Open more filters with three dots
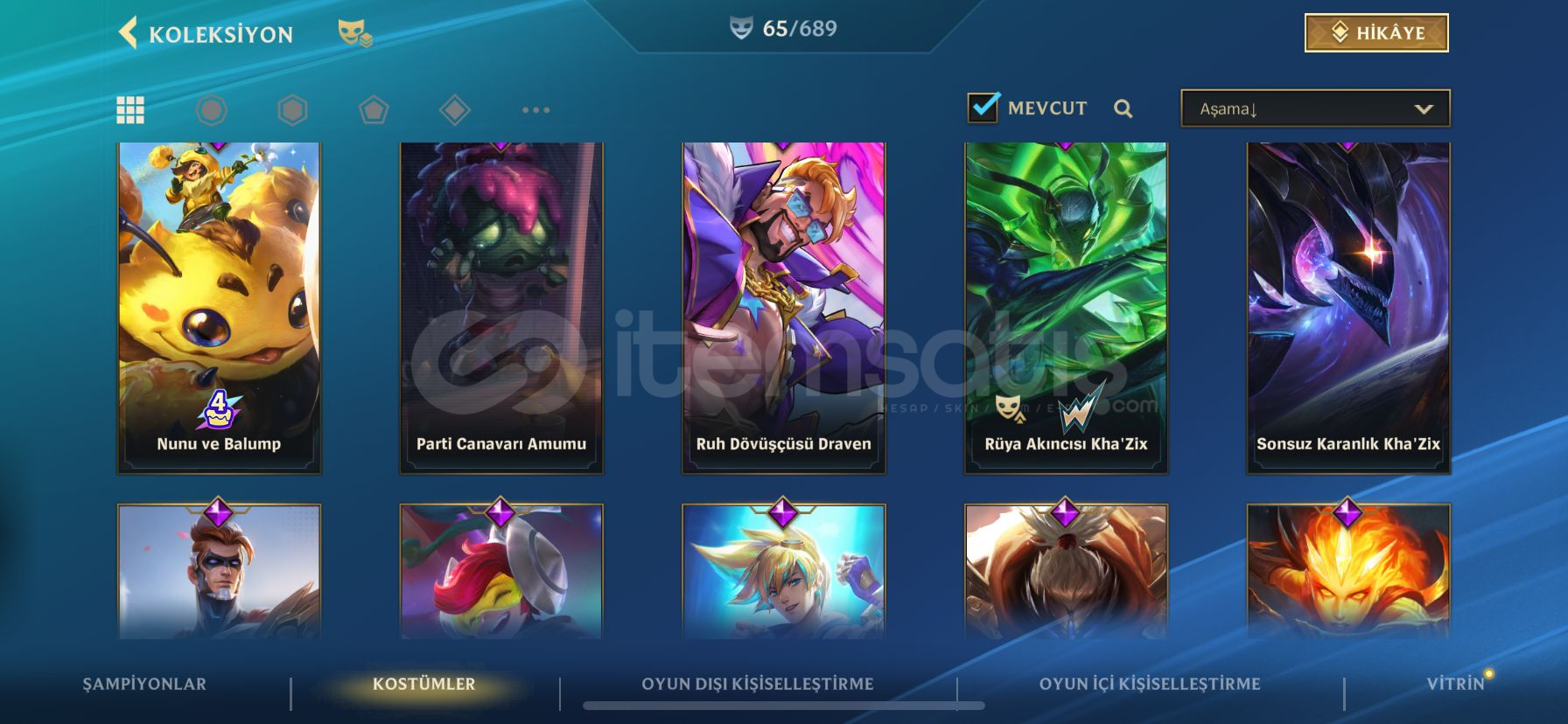The height and width of the screenshot is (724, 1568). coord(535,110)
